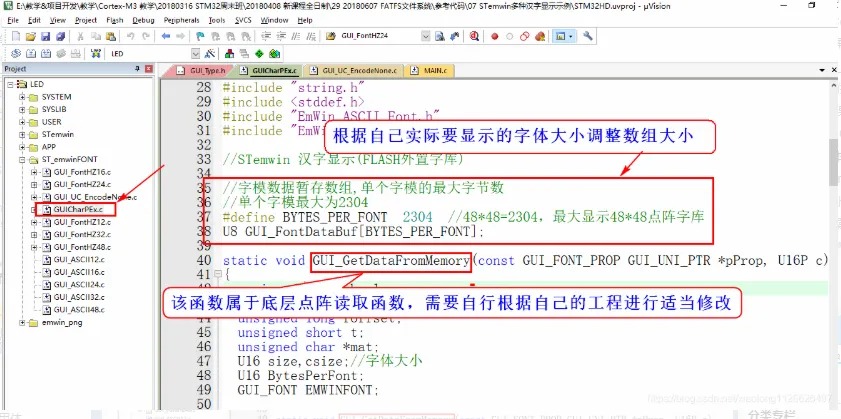
Task: Open the Flash menu
Action: click(115, 20)
